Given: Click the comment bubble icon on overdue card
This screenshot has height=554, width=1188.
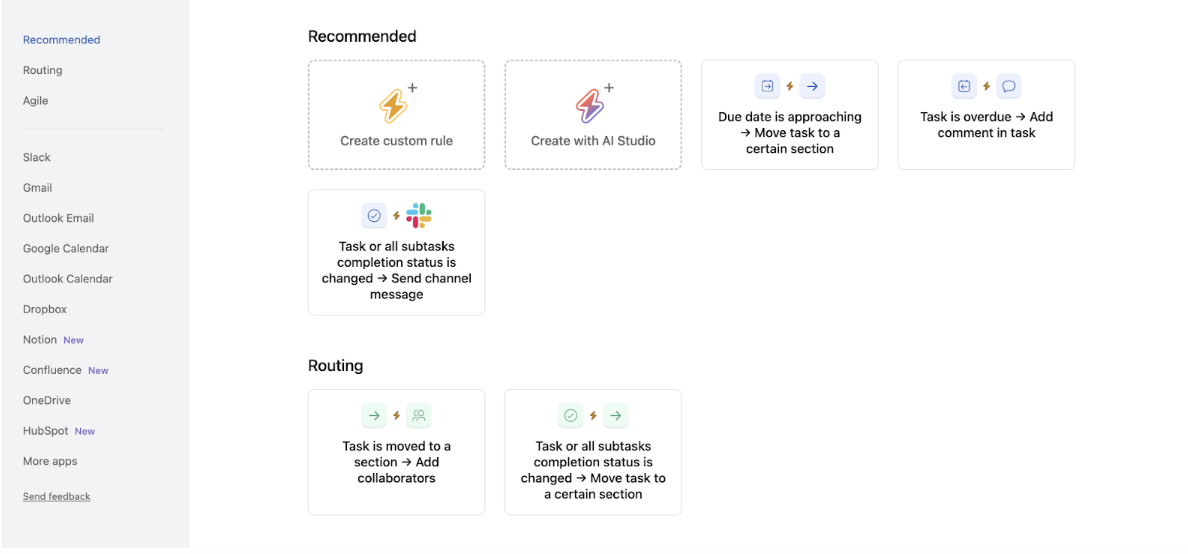Looking at the screenshot, I should 1008,86.
